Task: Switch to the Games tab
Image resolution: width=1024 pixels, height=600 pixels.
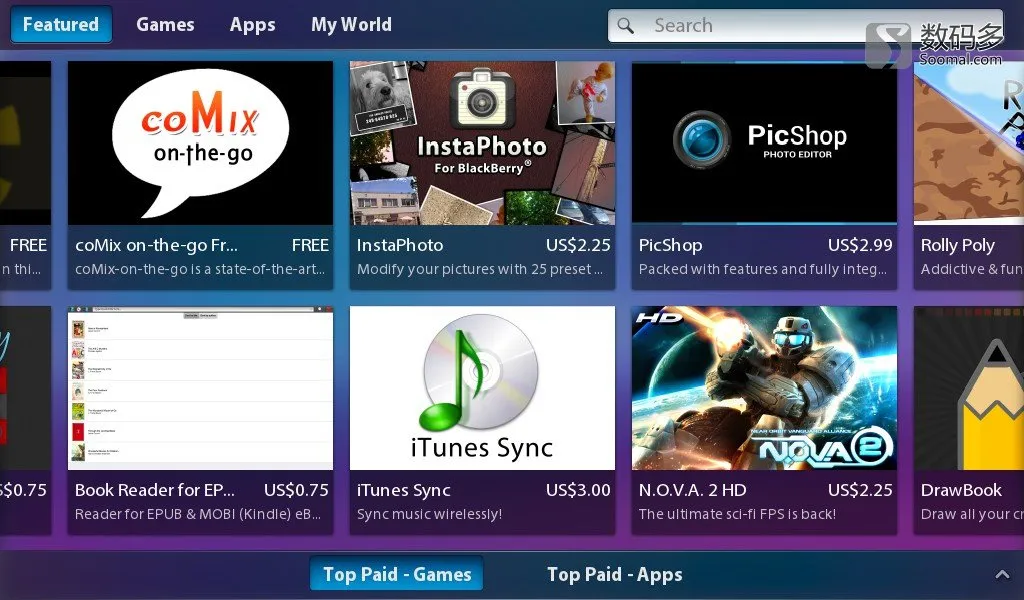Action: click(x=165, y=25)
